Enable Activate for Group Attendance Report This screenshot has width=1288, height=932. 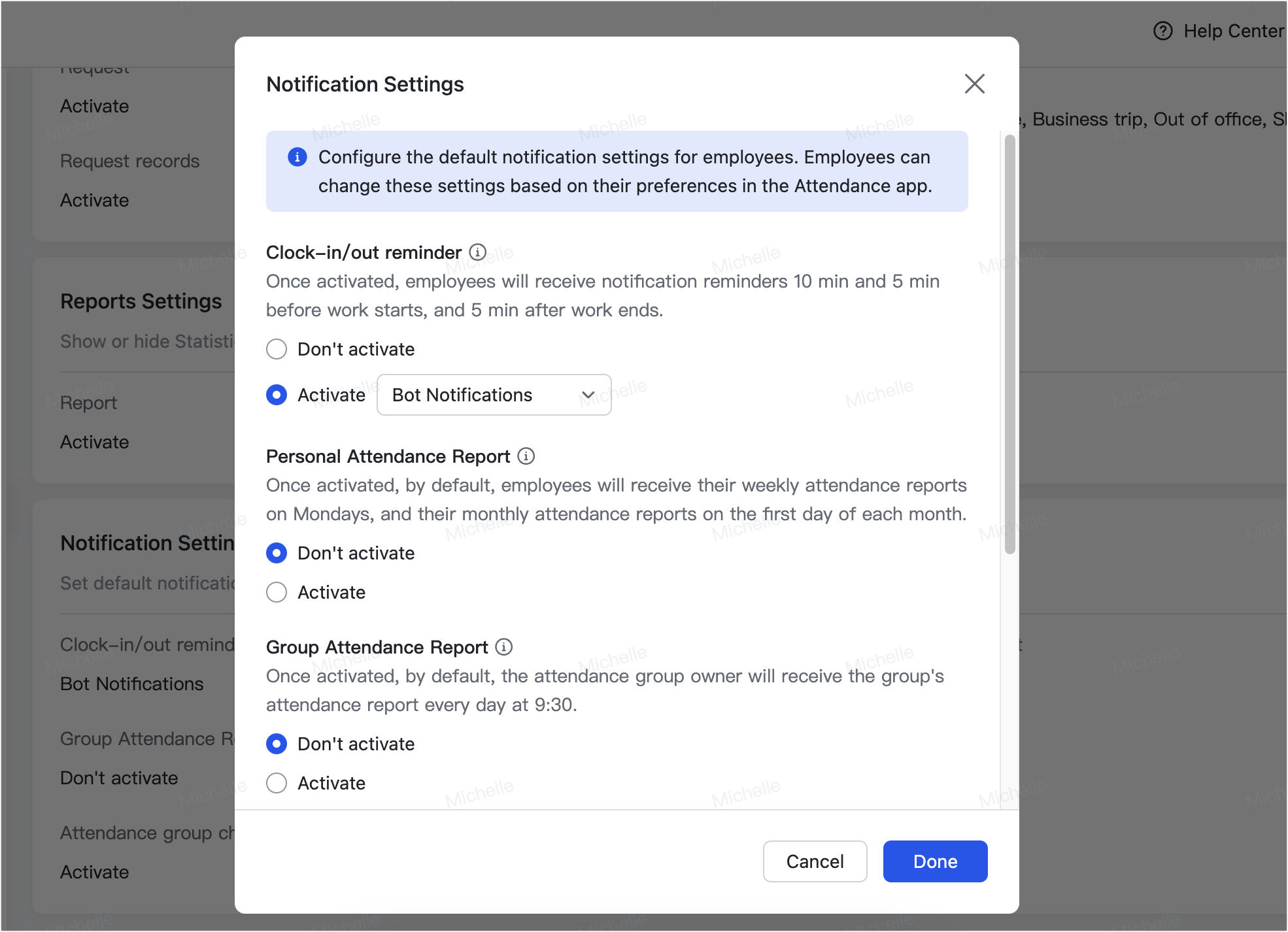[277, 783]
